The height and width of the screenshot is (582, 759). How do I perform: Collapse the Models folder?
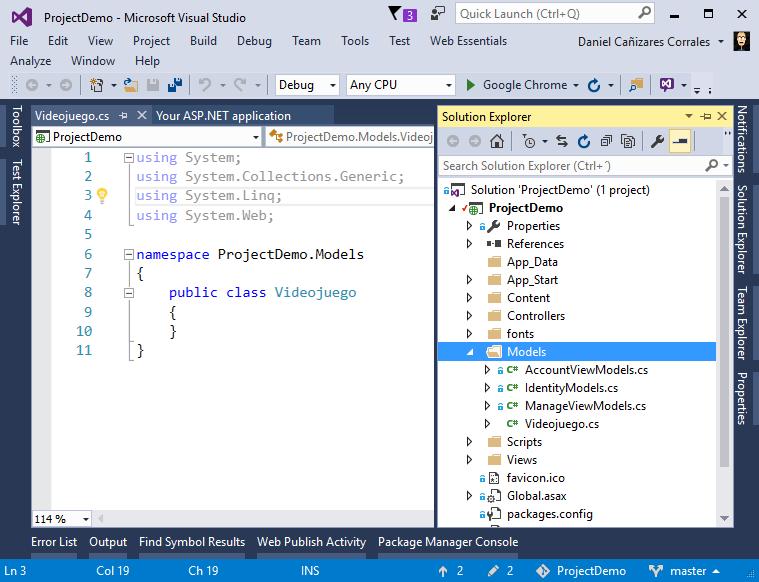[x=470, y=352]
